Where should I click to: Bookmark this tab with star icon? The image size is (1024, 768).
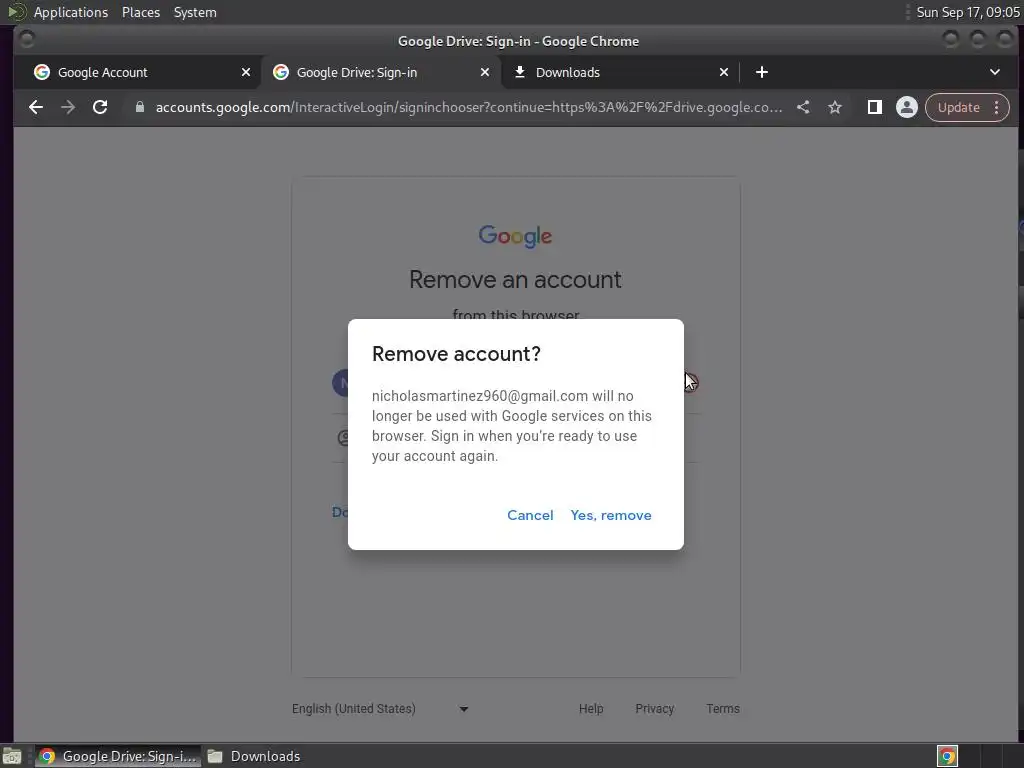click(x=835, y=107)
